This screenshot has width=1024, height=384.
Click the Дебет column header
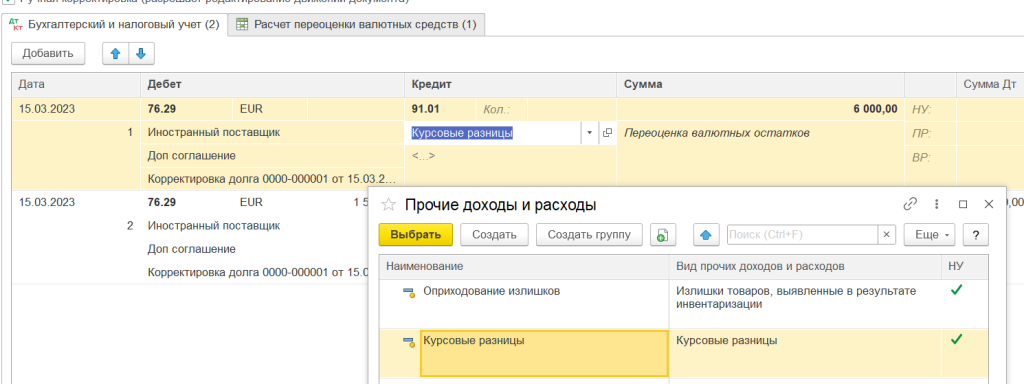(x=272, y=85)
